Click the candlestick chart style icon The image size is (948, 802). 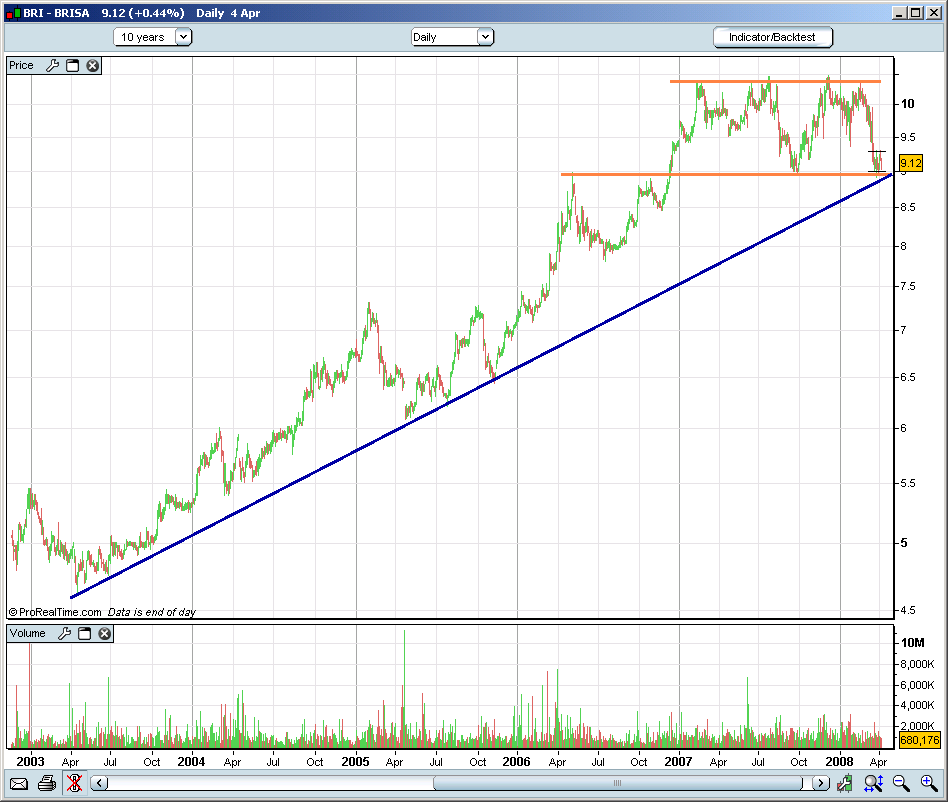845,783
